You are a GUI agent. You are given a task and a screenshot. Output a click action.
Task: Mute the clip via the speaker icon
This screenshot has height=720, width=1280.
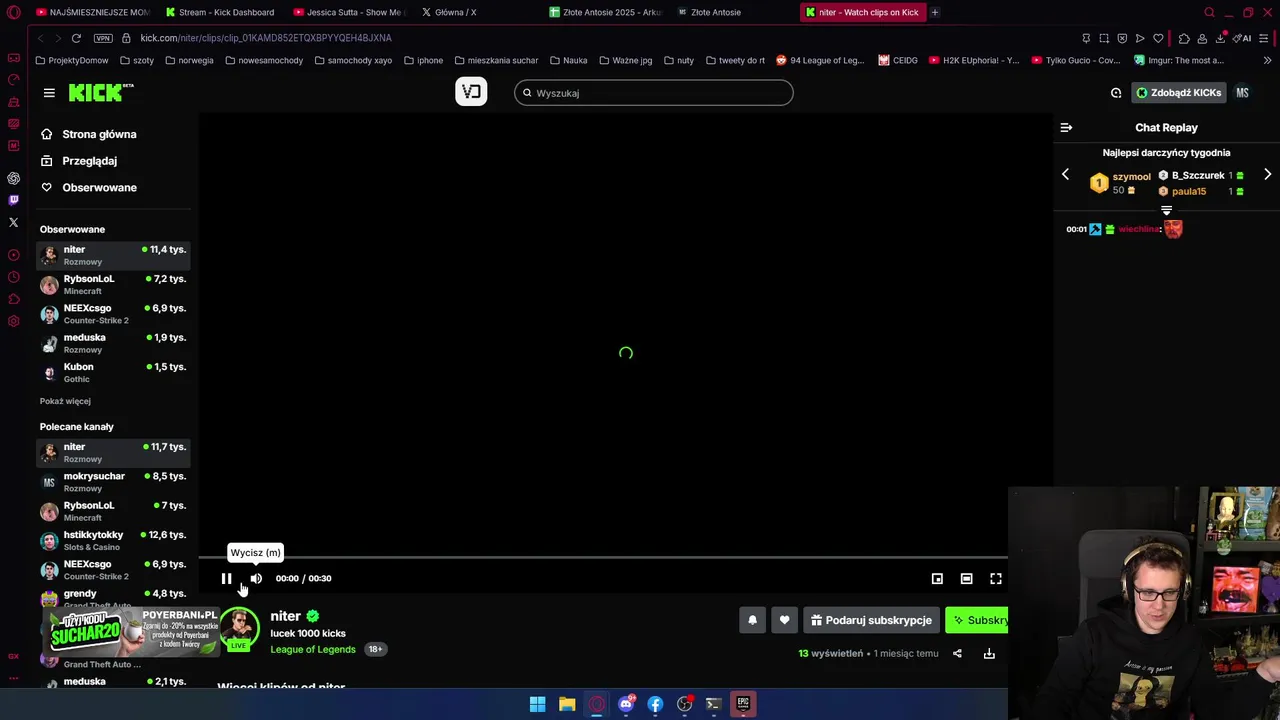[256, 578]
